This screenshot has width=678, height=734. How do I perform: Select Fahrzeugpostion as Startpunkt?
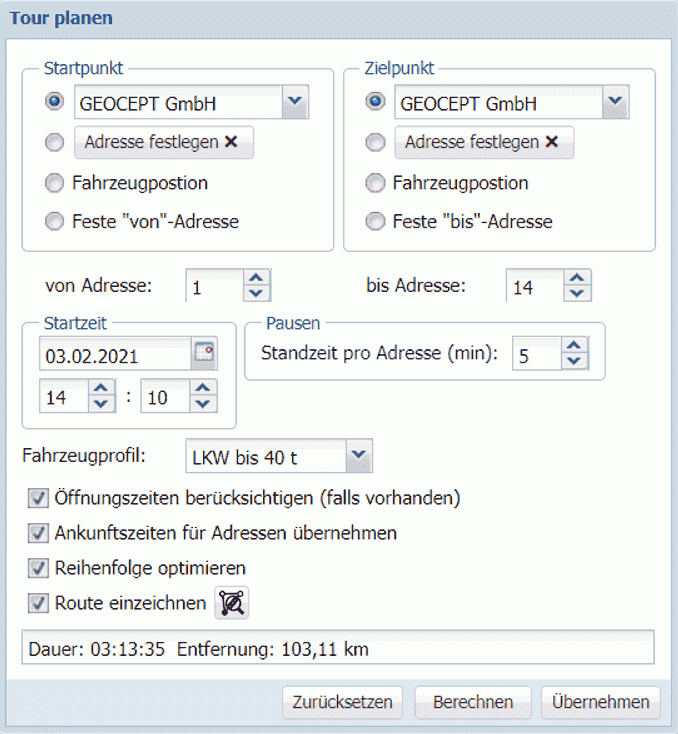click(x=54, y=183)
